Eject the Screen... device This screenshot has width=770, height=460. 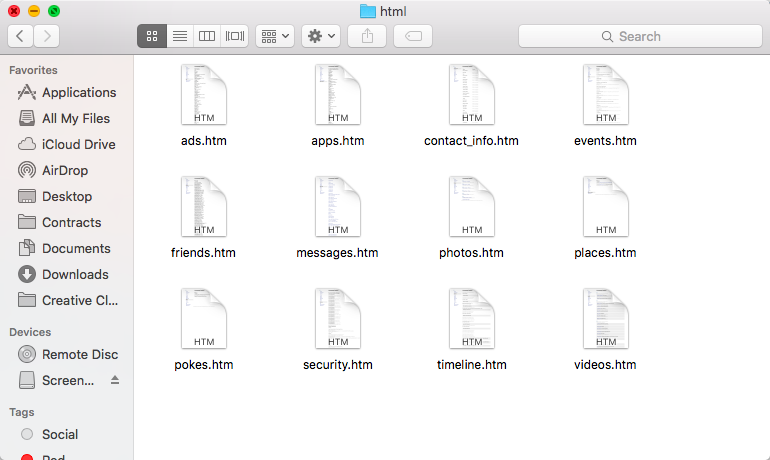(114, 380)
